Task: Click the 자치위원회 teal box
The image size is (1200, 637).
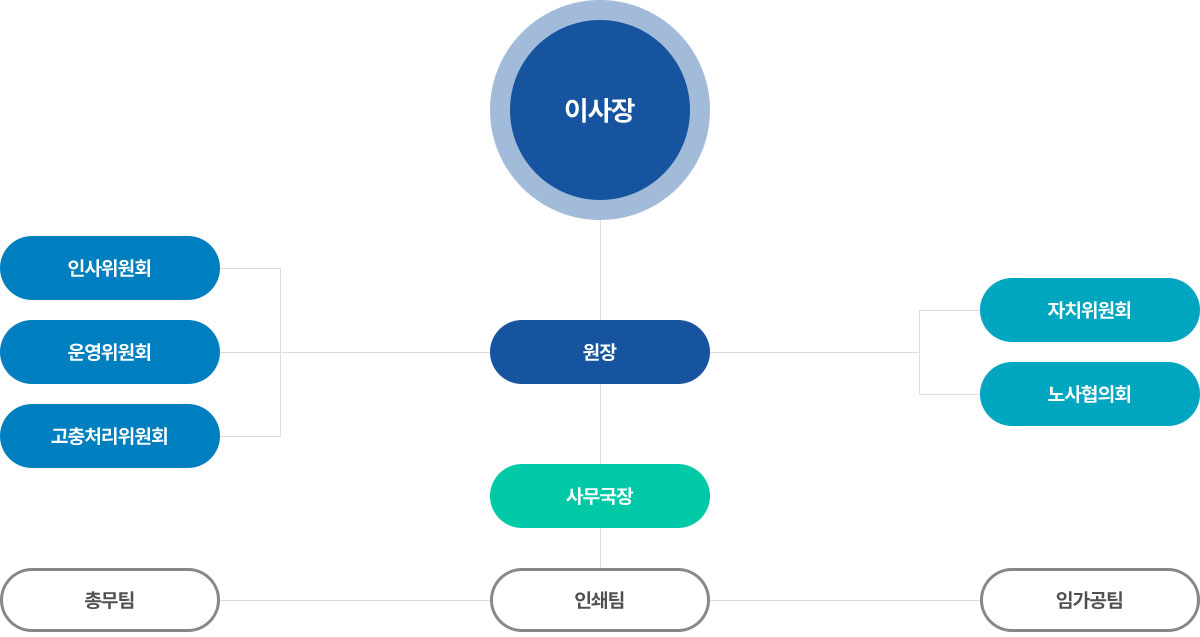Action: click(1090, 310)
